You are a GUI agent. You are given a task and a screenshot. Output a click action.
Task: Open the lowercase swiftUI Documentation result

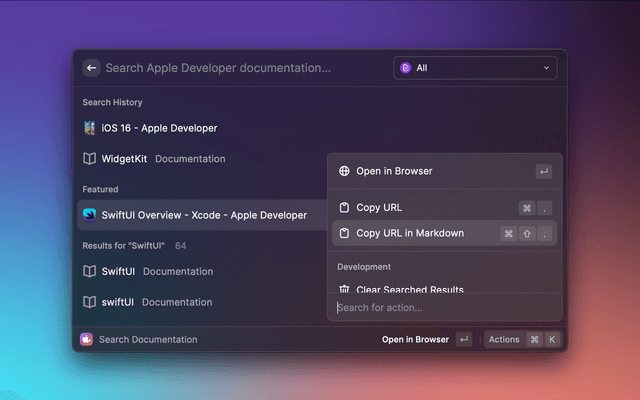160,301
